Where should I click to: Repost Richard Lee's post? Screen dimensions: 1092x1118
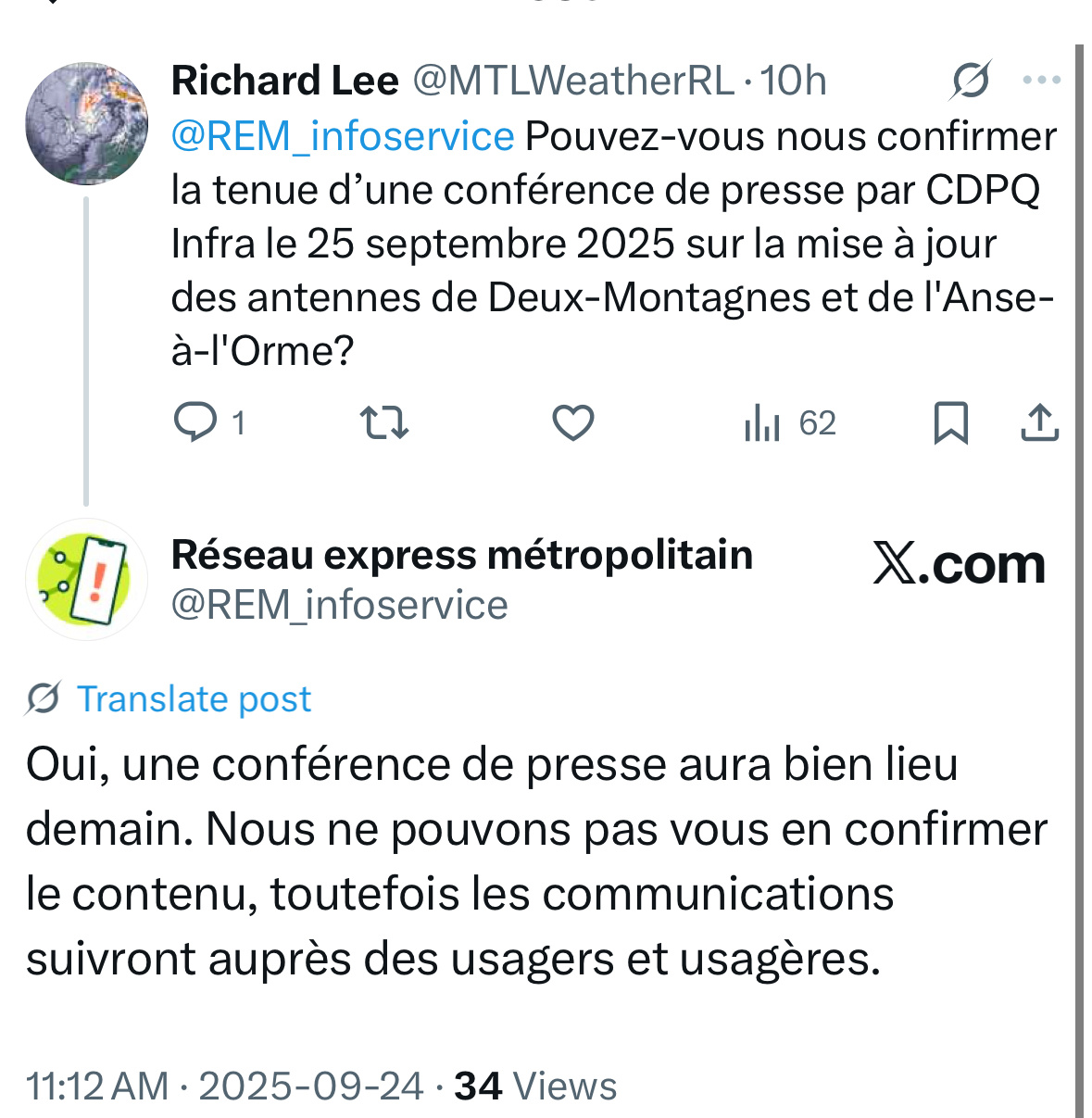click(383, 423)
